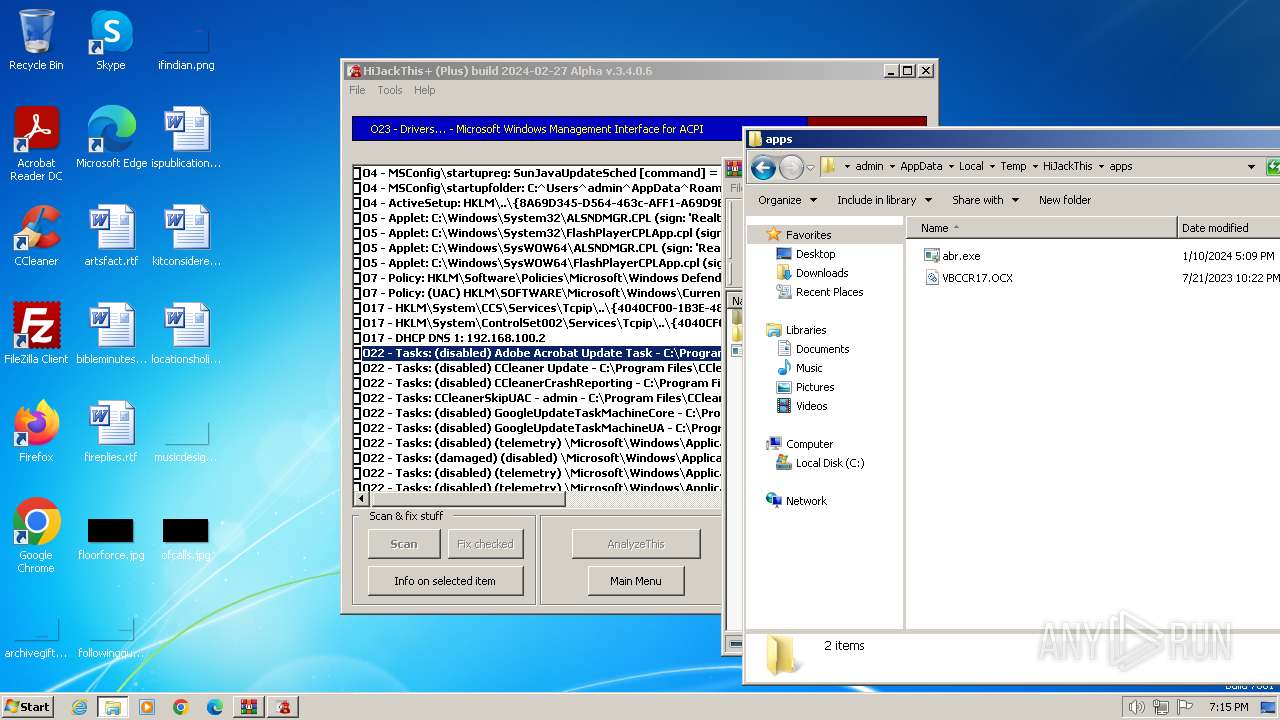The width and height of the screenshot is (1280, 720).
Task: Check the O4 MSConfig startupreg SunJavaUpdateSched entry
Action: point(357,173)
